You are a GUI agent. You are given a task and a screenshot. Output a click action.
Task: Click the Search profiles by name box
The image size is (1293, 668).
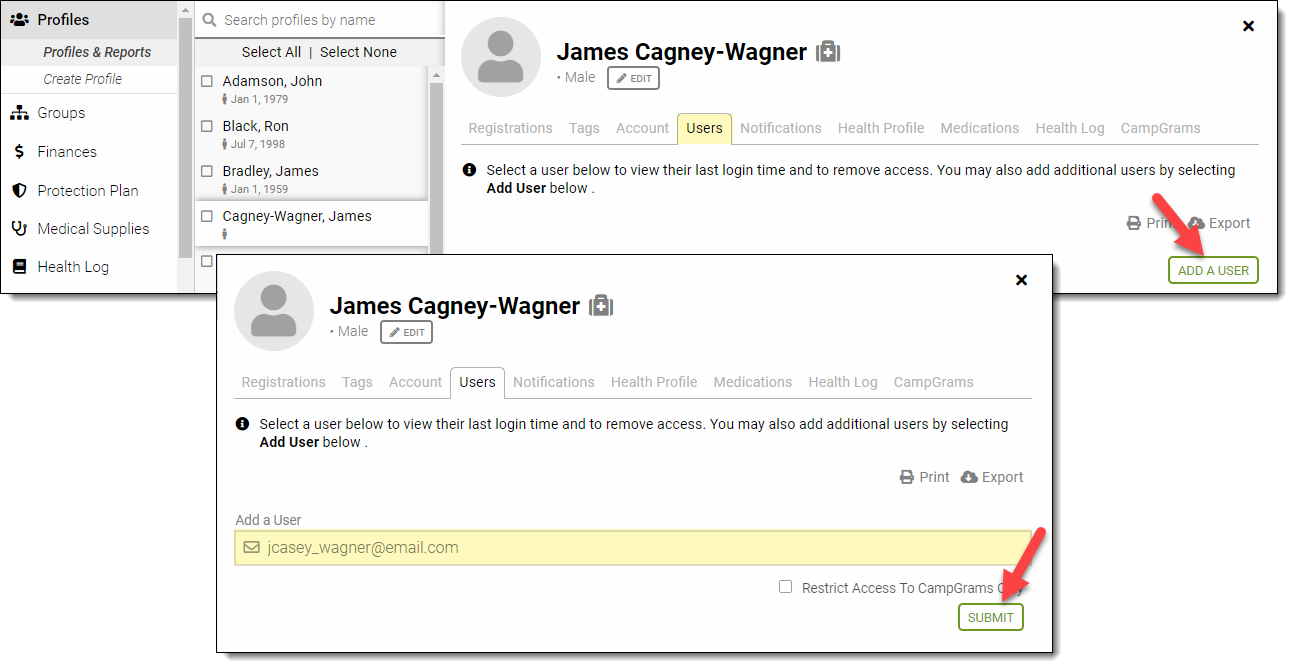click(x=320, y=20)
